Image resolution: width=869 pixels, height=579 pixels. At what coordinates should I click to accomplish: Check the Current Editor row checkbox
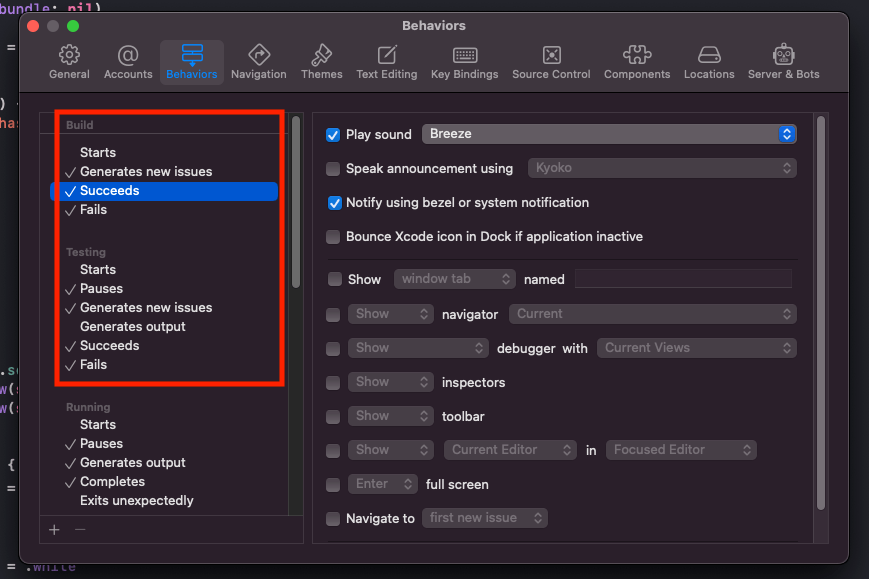pyautogui.click(x=333, y=450)
